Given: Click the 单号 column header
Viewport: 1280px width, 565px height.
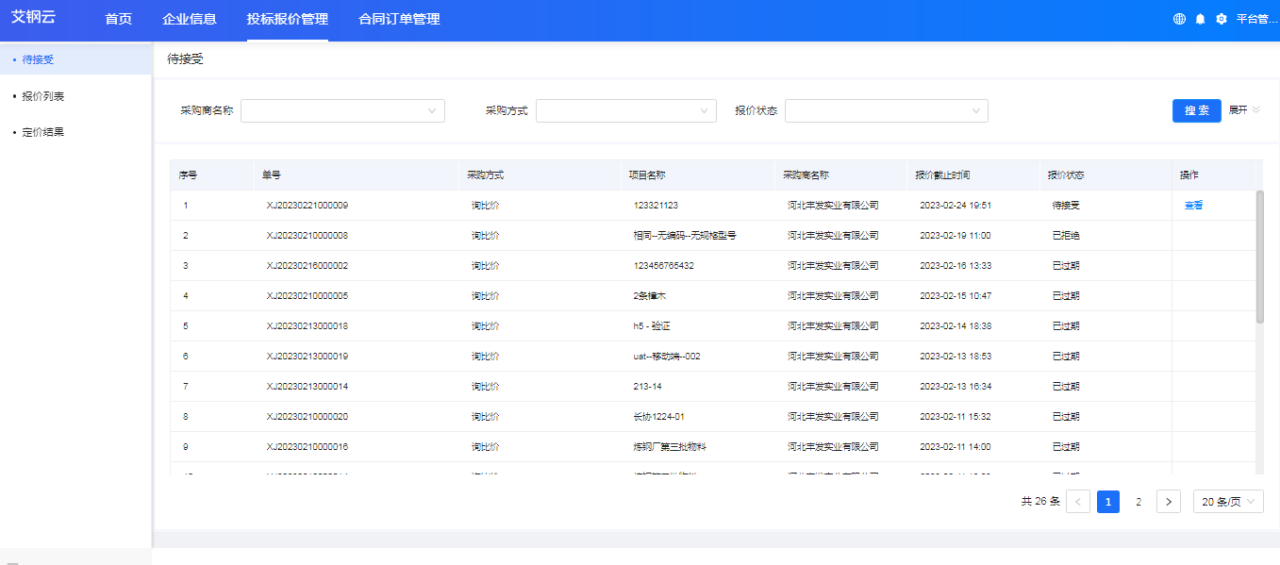Looking at the screenshot, I should click(271, 175).
